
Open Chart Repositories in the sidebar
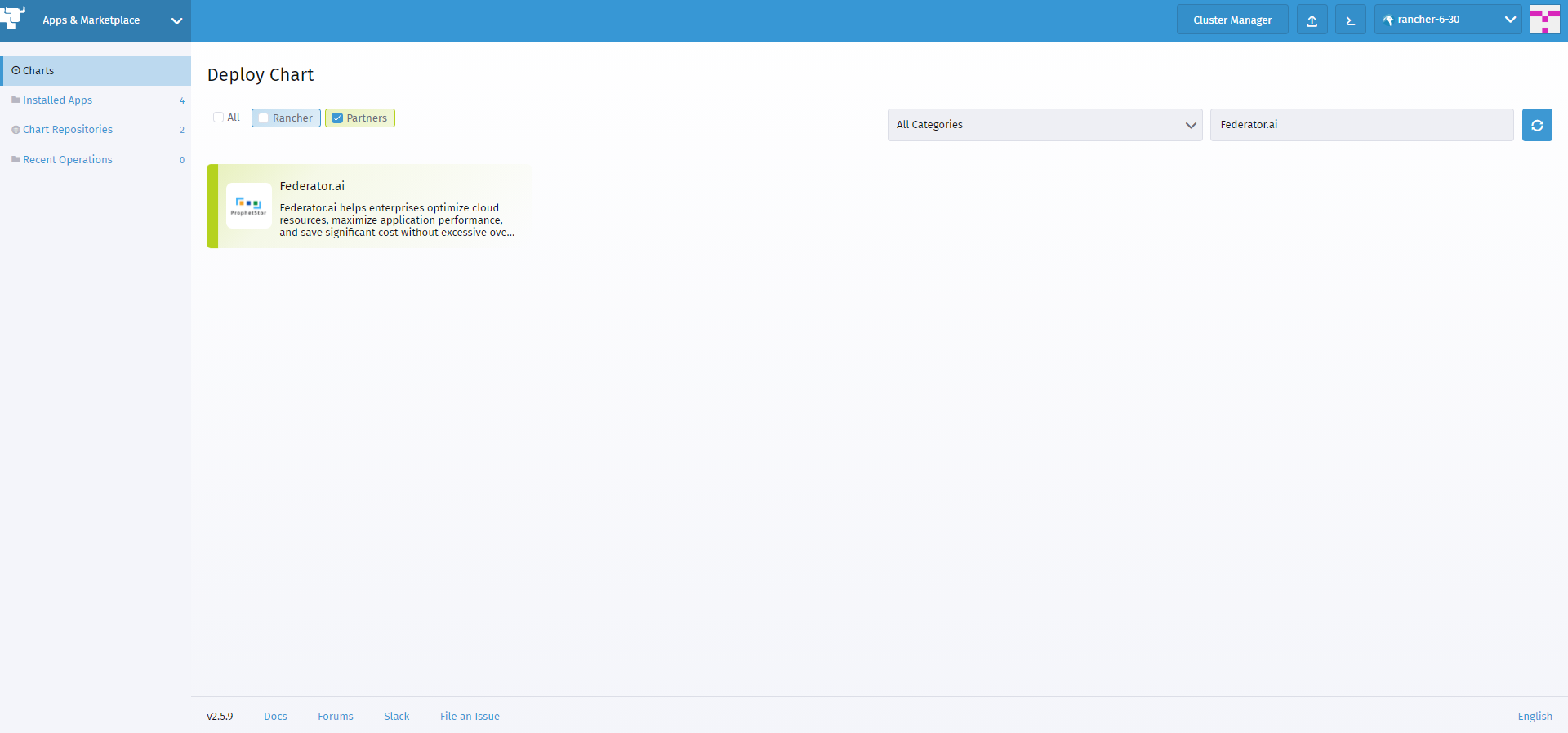pyautogui.click(x=96, y=130)
